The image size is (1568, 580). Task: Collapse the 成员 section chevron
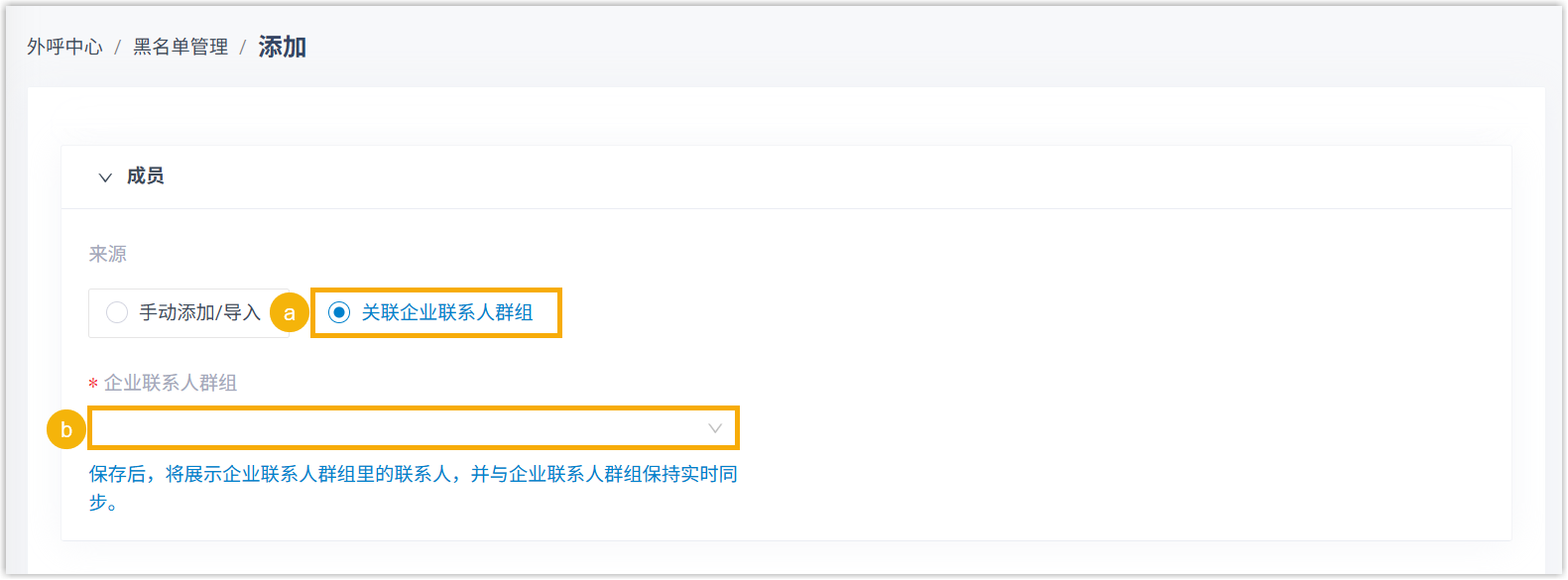pos(105,177)
